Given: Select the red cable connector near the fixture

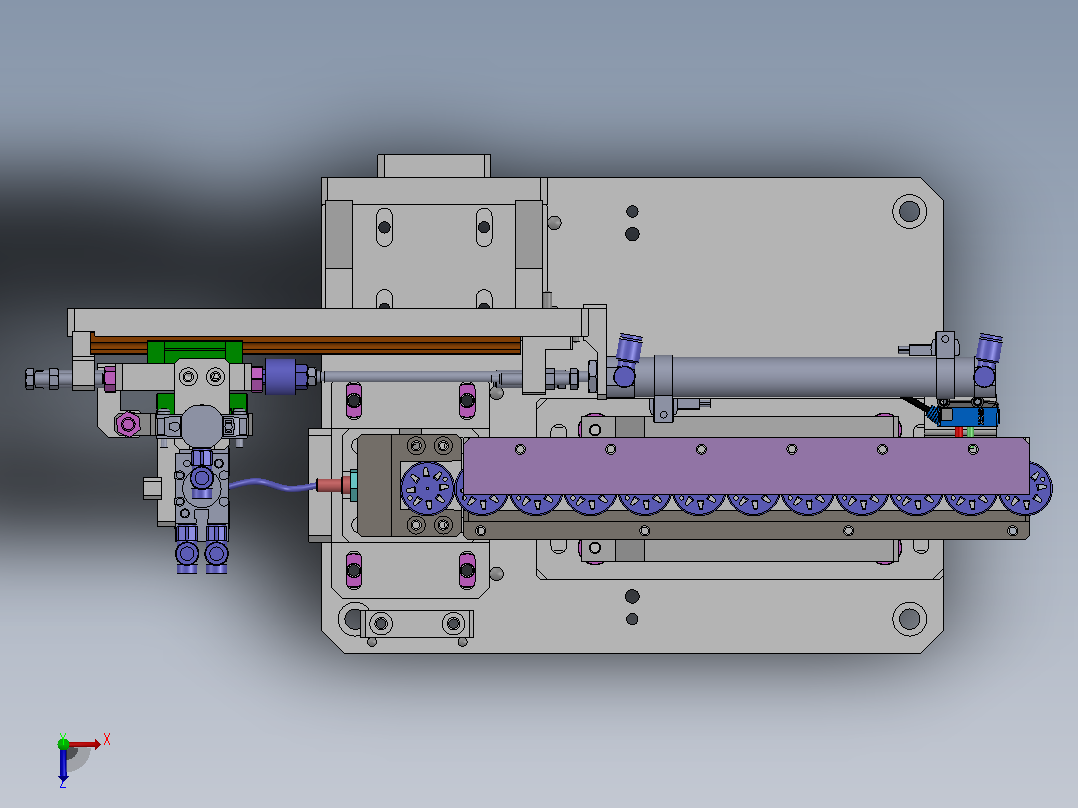Looking at the screenshot, I should tap(333, 485).
